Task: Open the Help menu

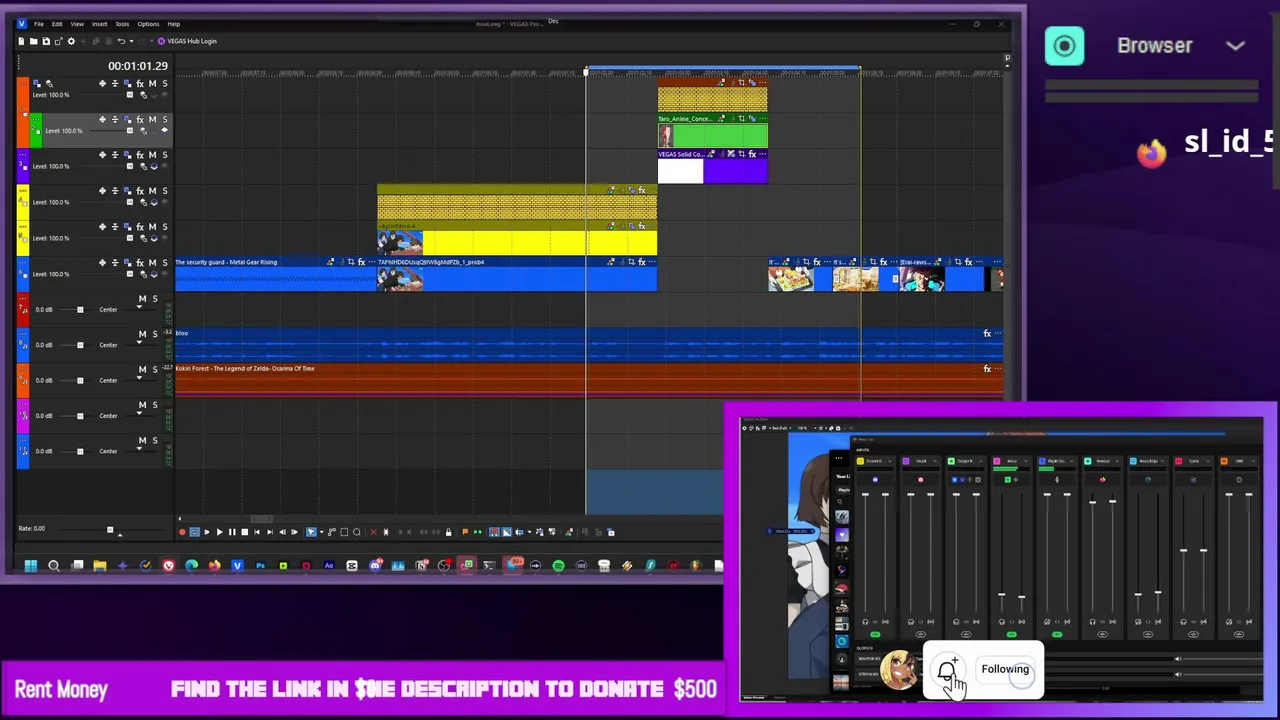Action: (174, 24)
